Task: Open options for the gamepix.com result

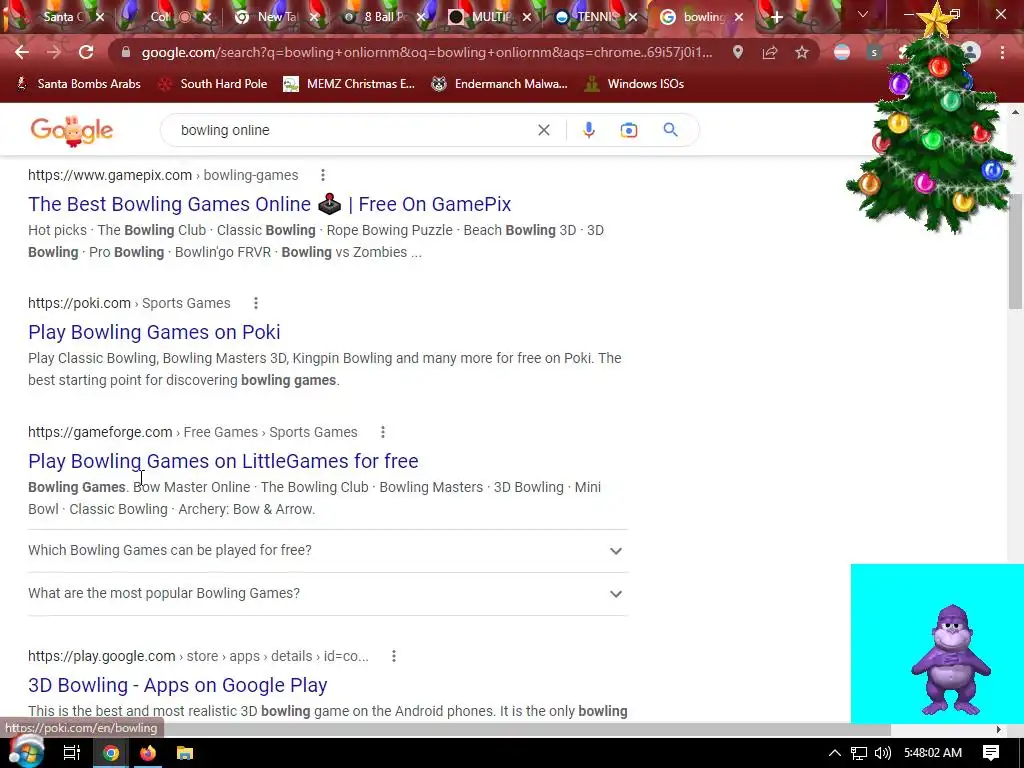Action: pos(323,175)
